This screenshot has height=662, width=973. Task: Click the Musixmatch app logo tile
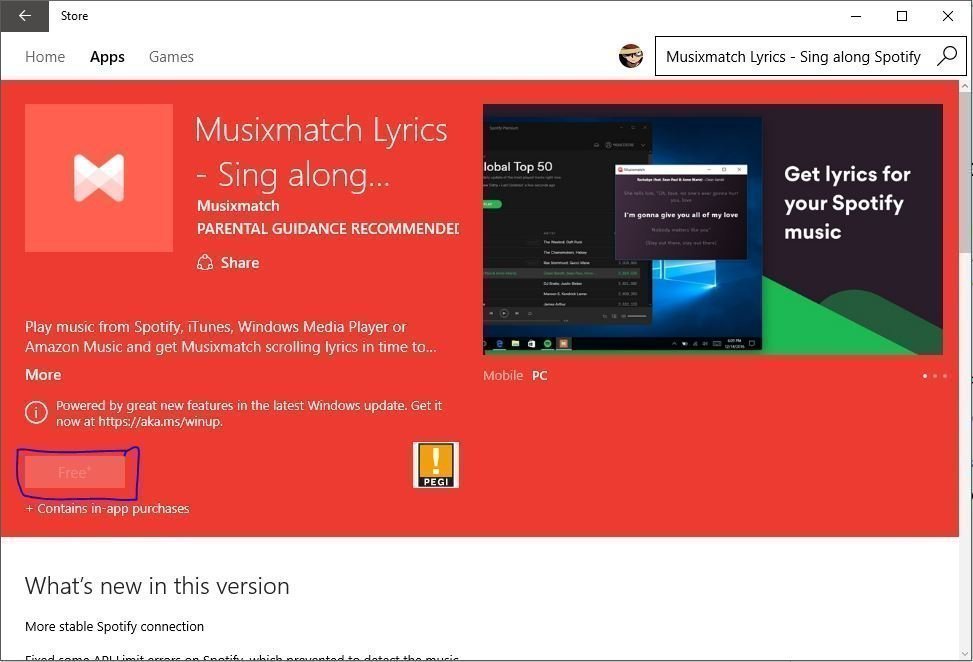(x=99, y=178)
